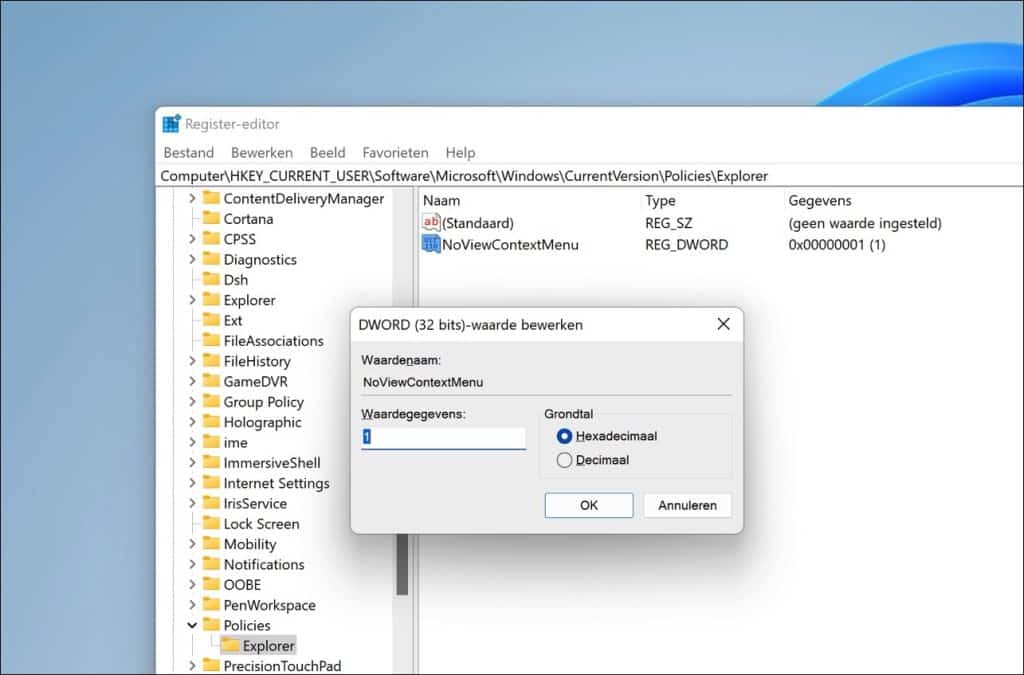
Task: Select the OOBE folder icon
Action: pos(212,584)
